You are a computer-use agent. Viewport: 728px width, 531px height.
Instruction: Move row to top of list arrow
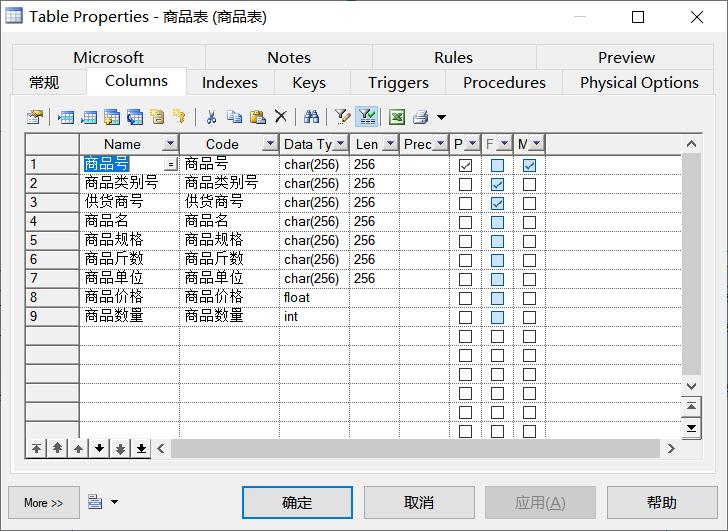point(36,448)
